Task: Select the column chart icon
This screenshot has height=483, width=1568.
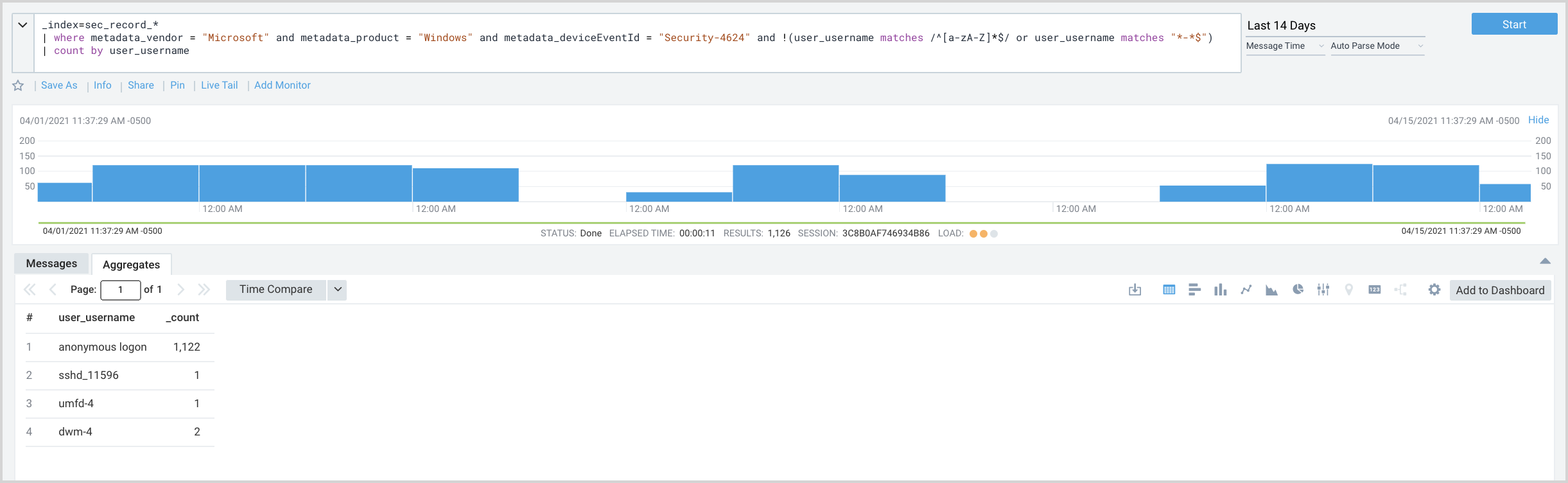Action: 1220,290
